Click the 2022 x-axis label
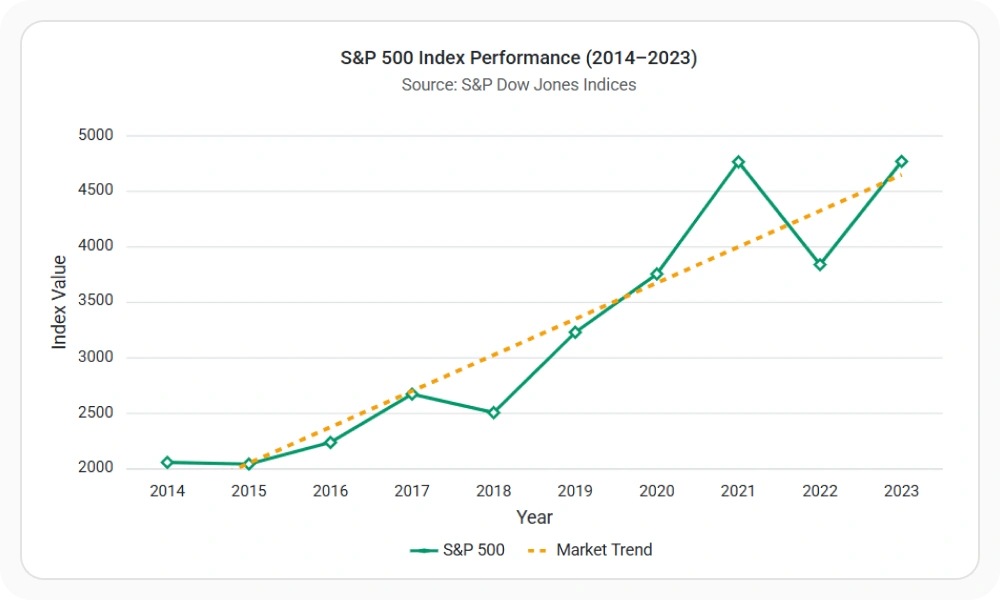Image resolution: width=1000 pixels, height=600 pixels. click(820, 491)
